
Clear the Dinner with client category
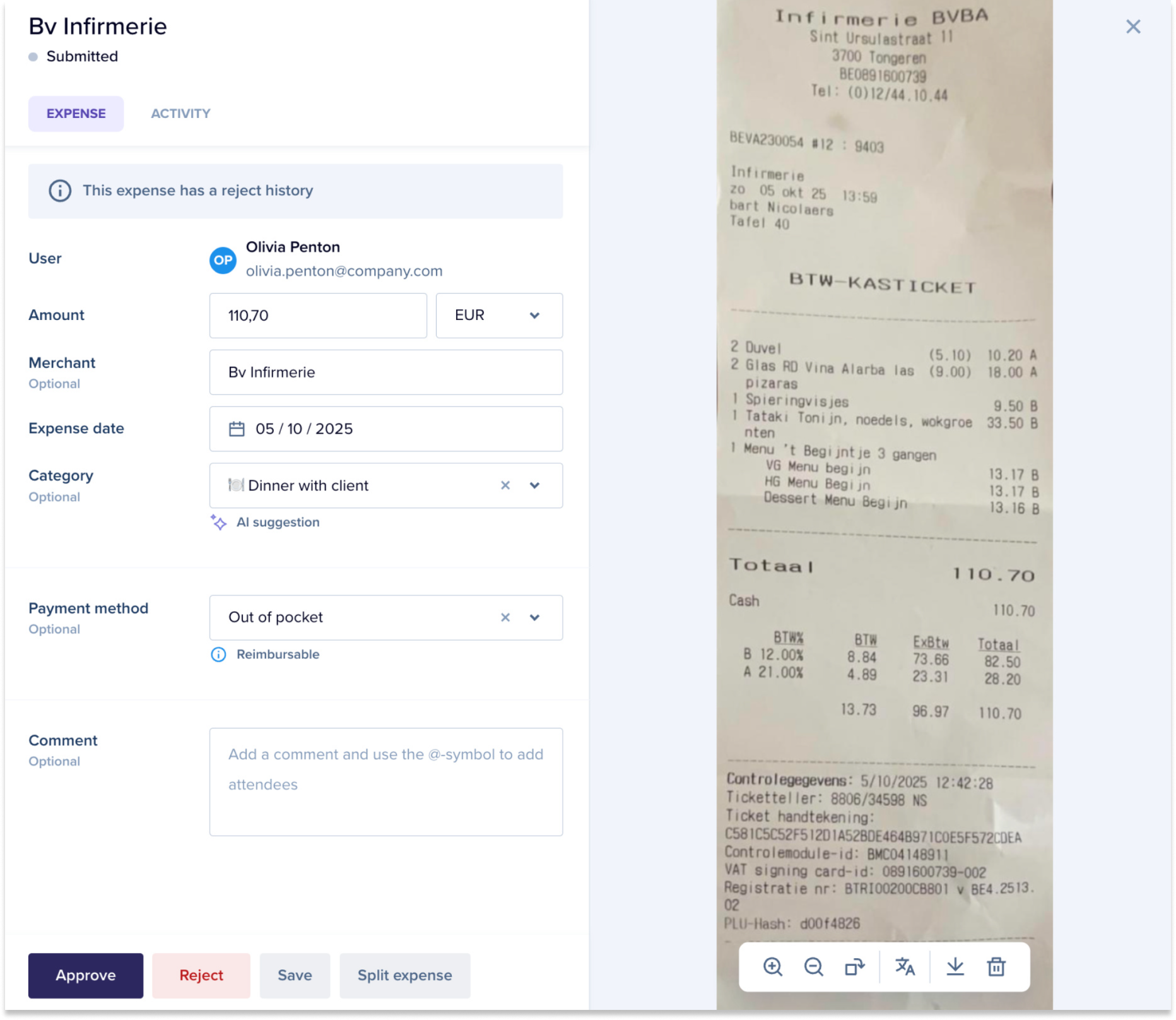coord(505,485)
